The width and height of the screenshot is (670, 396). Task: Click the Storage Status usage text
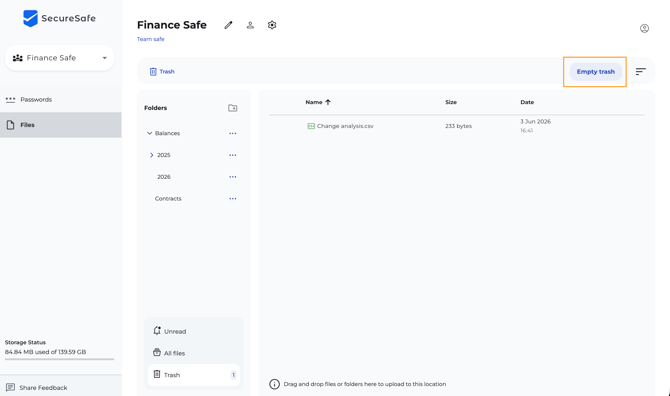pyautogui.click(x=45, y=352)
